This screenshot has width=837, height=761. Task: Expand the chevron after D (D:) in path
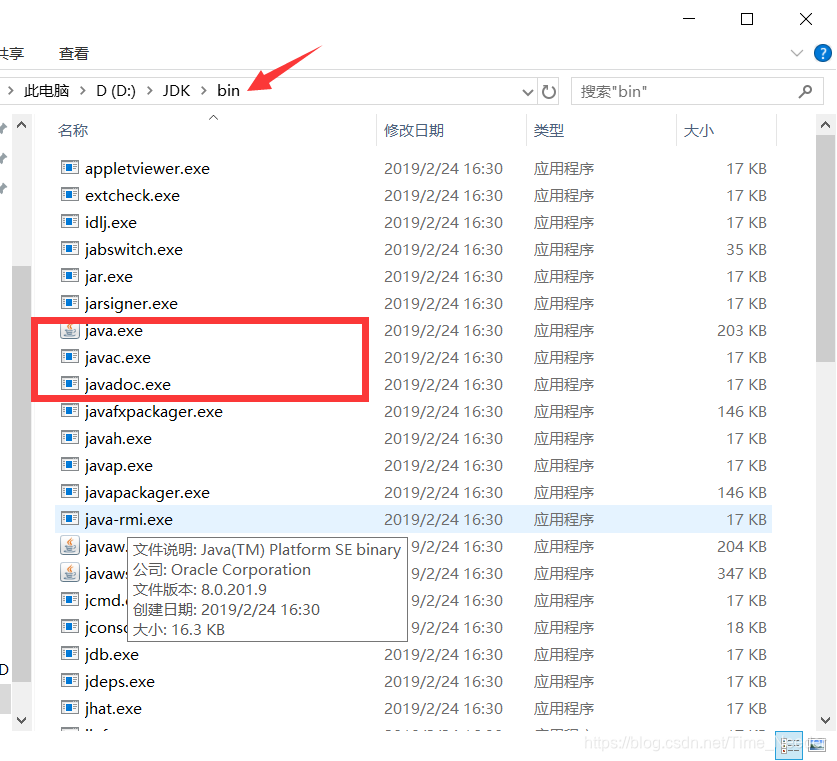149,91
